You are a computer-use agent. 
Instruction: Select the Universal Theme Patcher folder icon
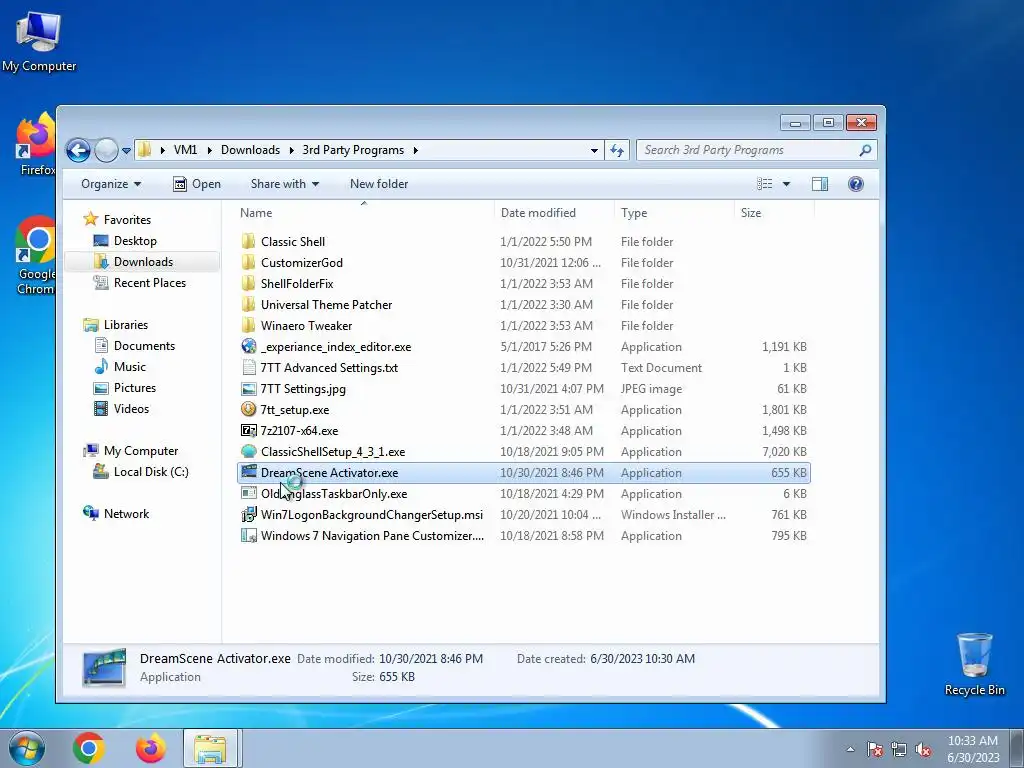click(x=248, y=304)
